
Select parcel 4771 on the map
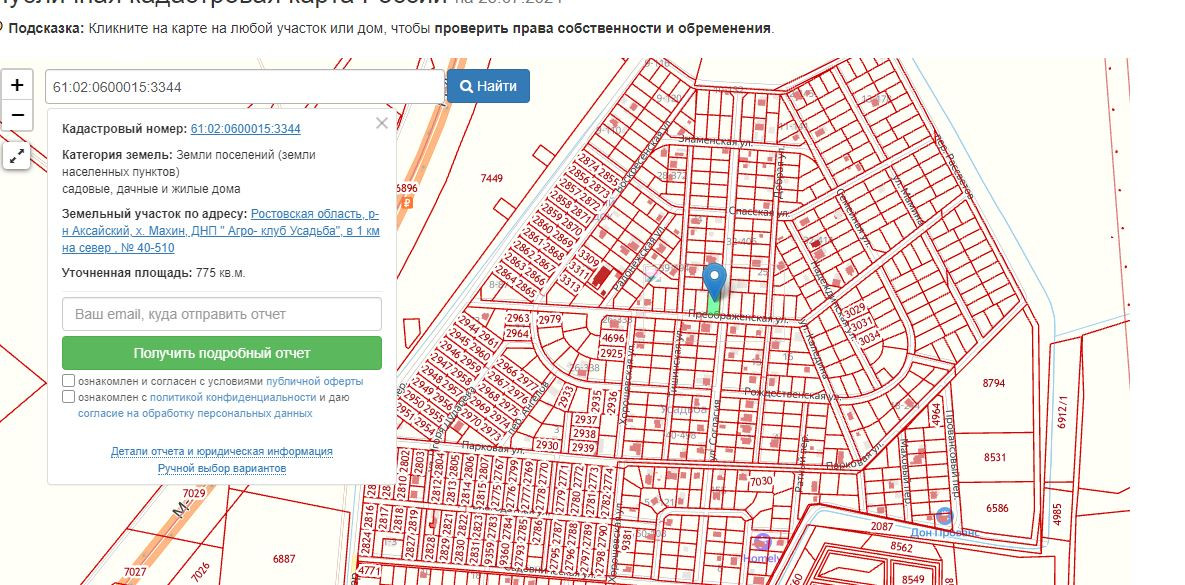(x=369, y=571)
